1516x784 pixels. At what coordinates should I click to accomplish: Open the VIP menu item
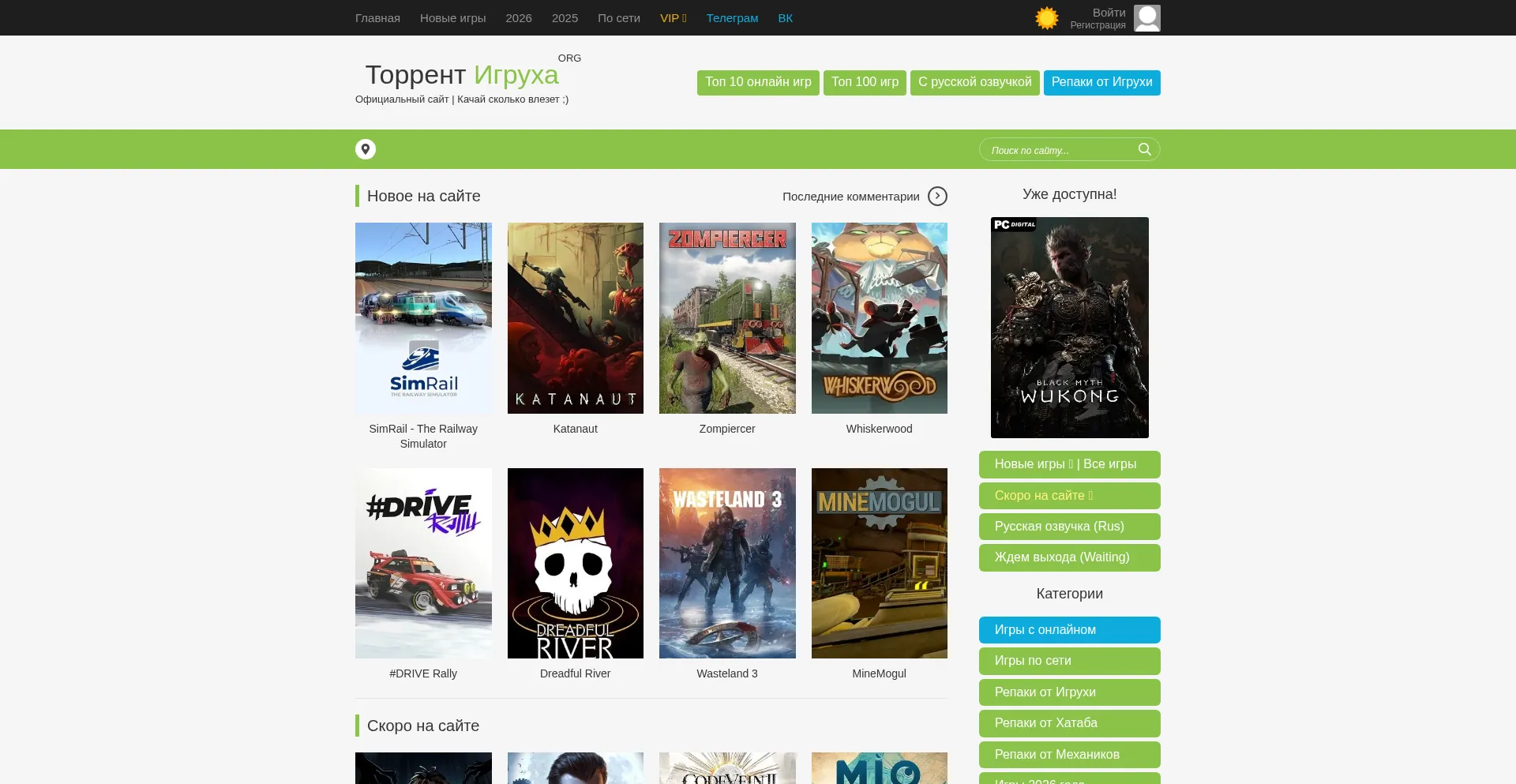pyautogui.click(x=674, y=18)
